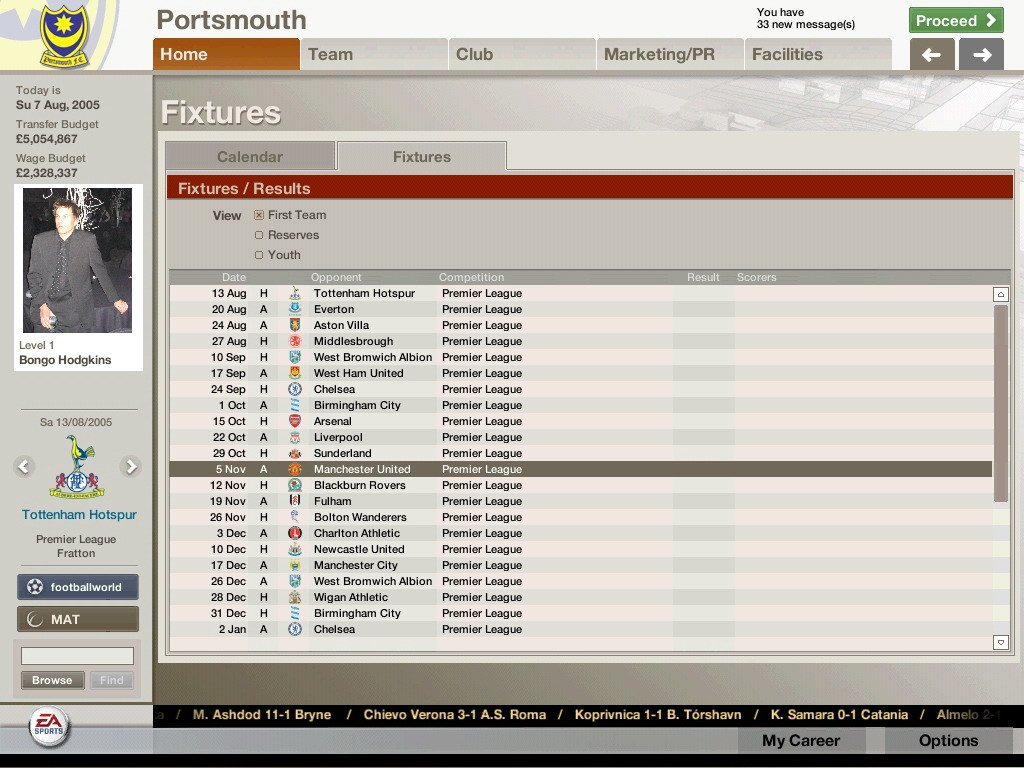Switch to the Calendar tab

(x=250, y=157)
